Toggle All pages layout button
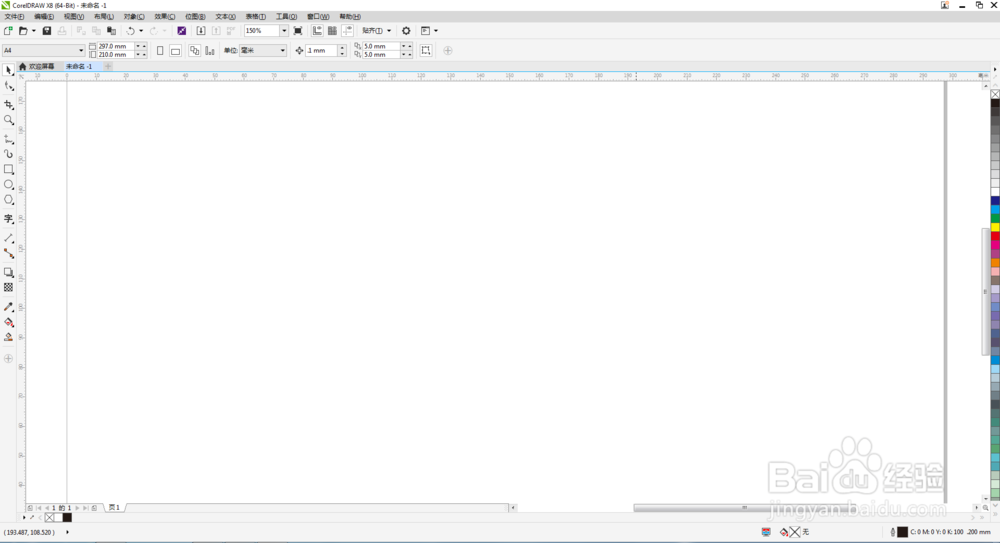 pyautogui.click(x=195, y=50)
